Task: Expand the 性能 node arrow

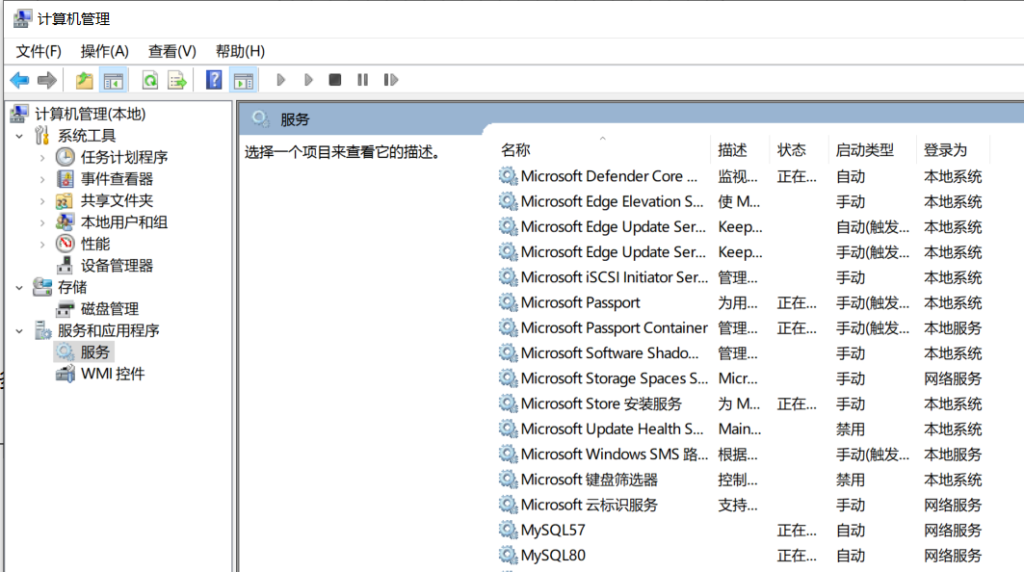Action: [x=42, y=244]
